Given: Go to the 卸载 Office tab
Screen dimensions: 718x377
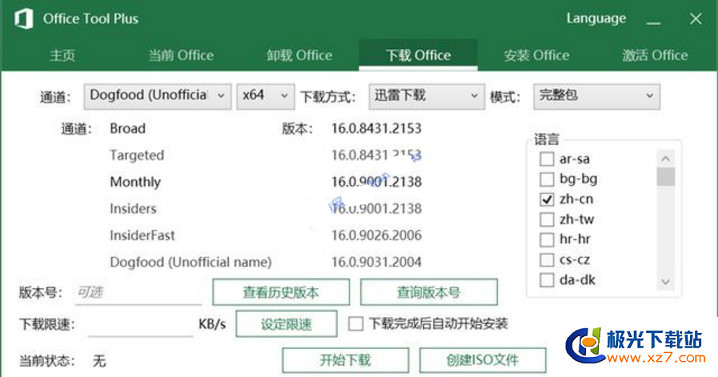Looking at the screenshot, I should [x=299, y=55].
